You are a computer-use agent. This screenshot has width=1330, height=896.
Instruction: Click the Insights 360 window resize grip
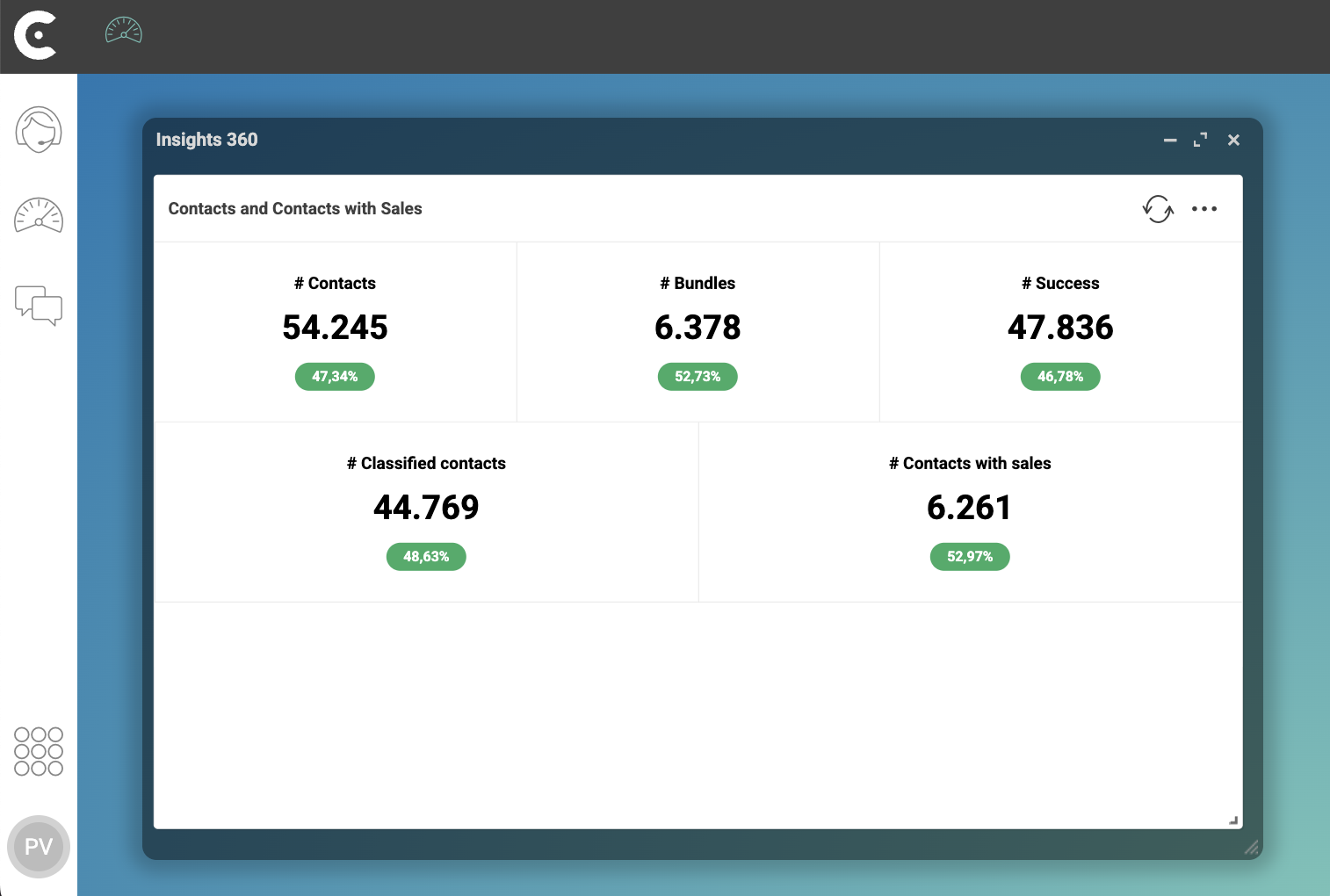[x=1252, y=848]
